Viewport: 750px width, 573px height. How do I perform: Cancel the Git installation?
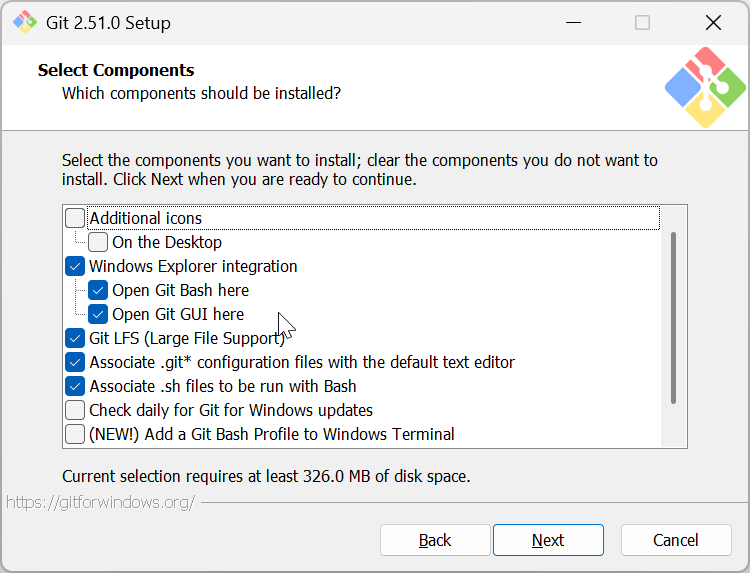pos(676,540)
